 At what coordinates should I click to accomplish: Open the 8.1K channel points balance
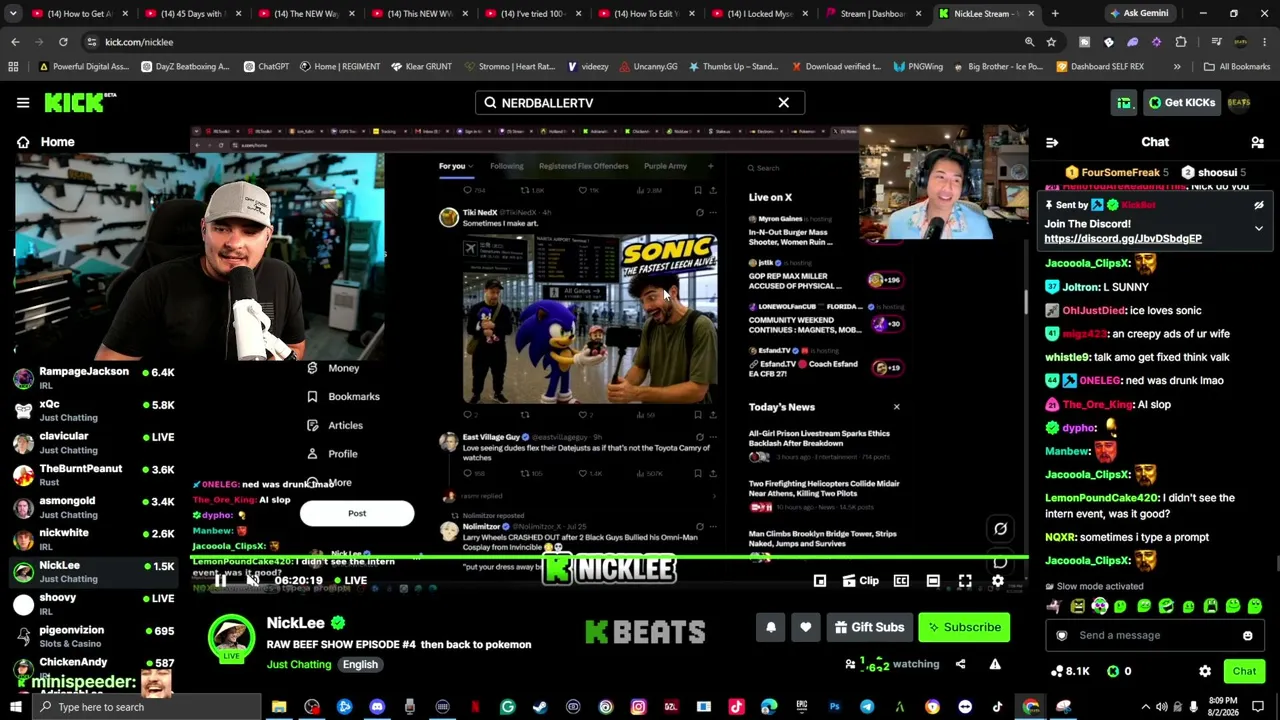[1070, 672]
